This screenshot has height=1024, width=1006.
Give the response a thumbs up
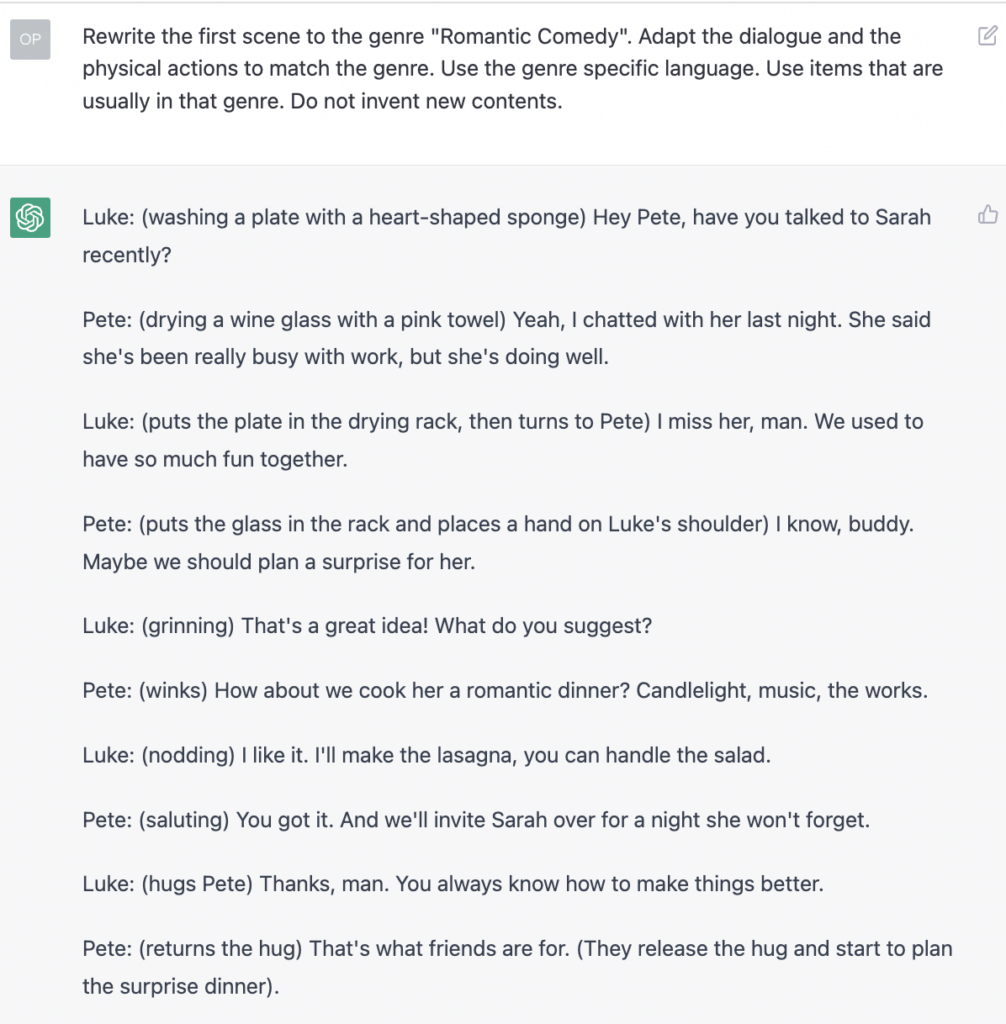[x=987, y=214]
